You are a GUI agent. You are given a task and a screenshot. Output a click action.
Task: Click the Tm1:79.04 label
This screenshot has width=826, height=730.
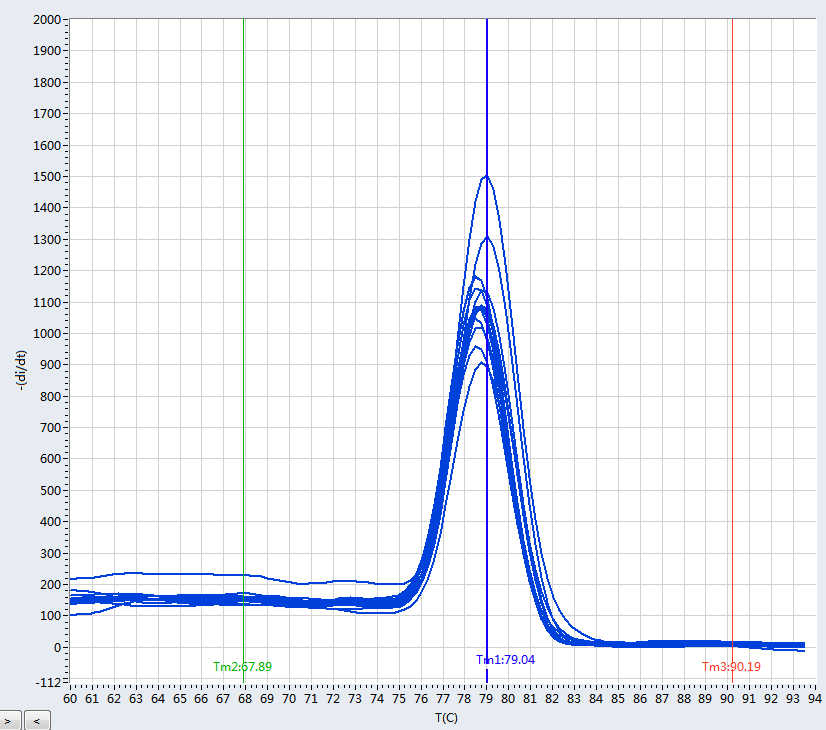506,660
